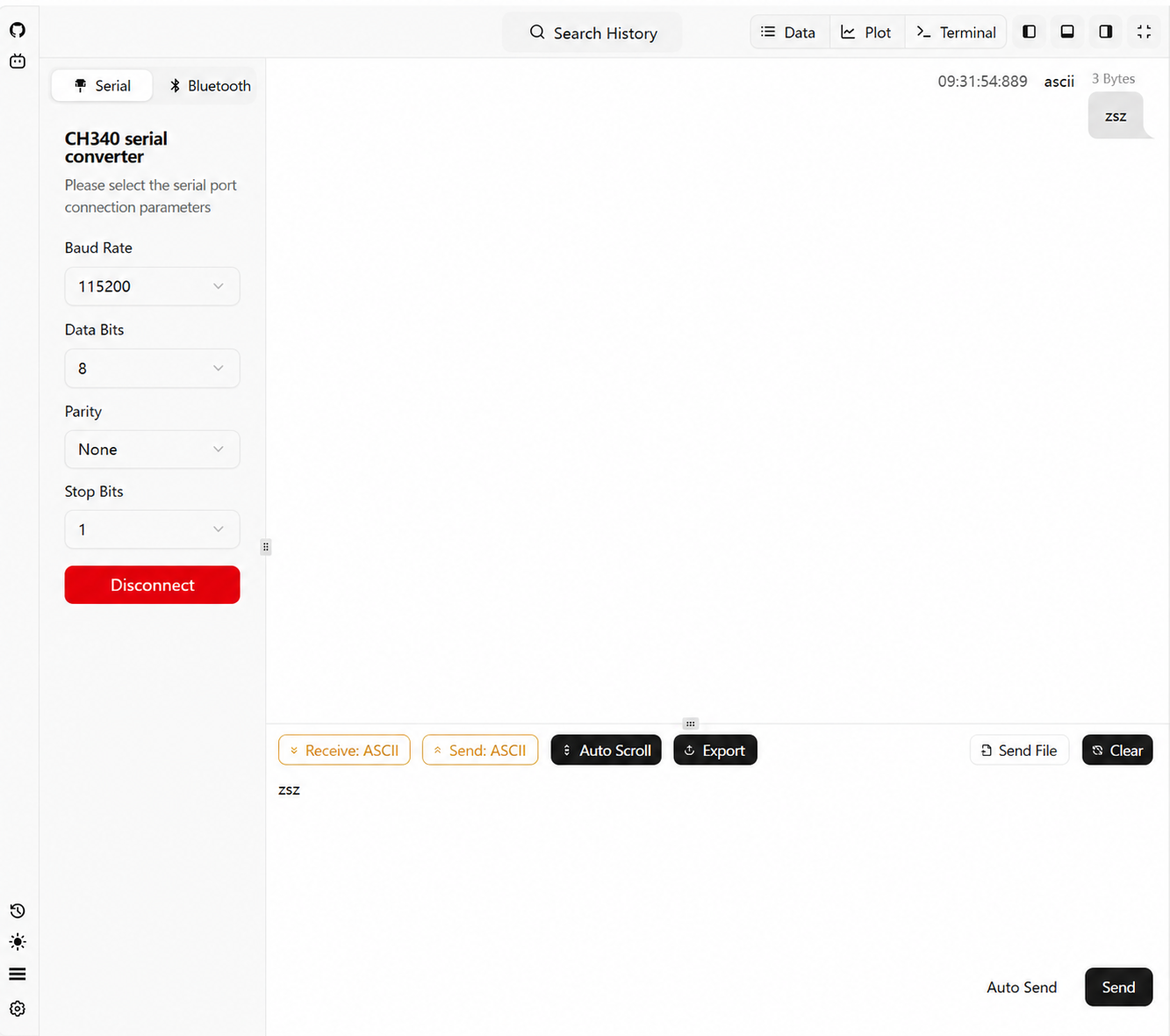Open the Parity dropdown

click(152, 450)
